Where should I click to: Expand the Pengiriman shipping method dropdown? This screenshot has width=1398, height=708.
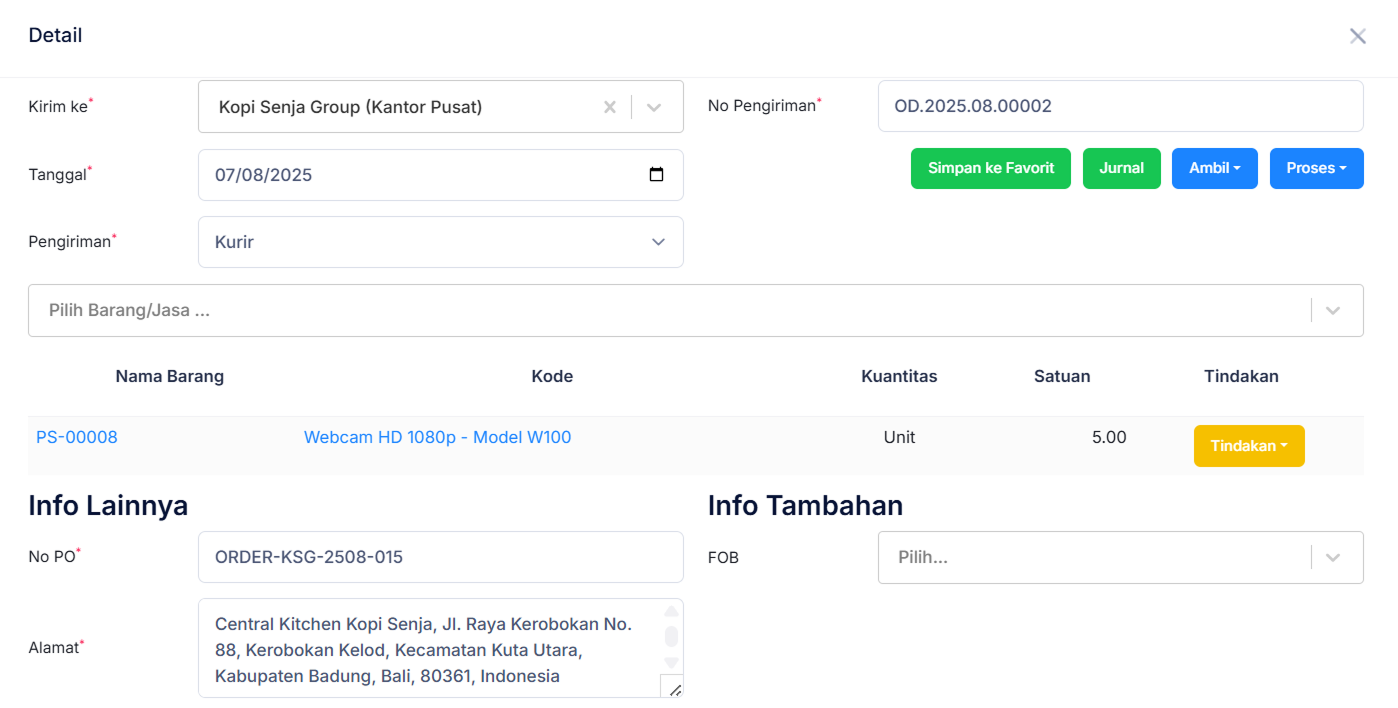click(x=658, y=242)
